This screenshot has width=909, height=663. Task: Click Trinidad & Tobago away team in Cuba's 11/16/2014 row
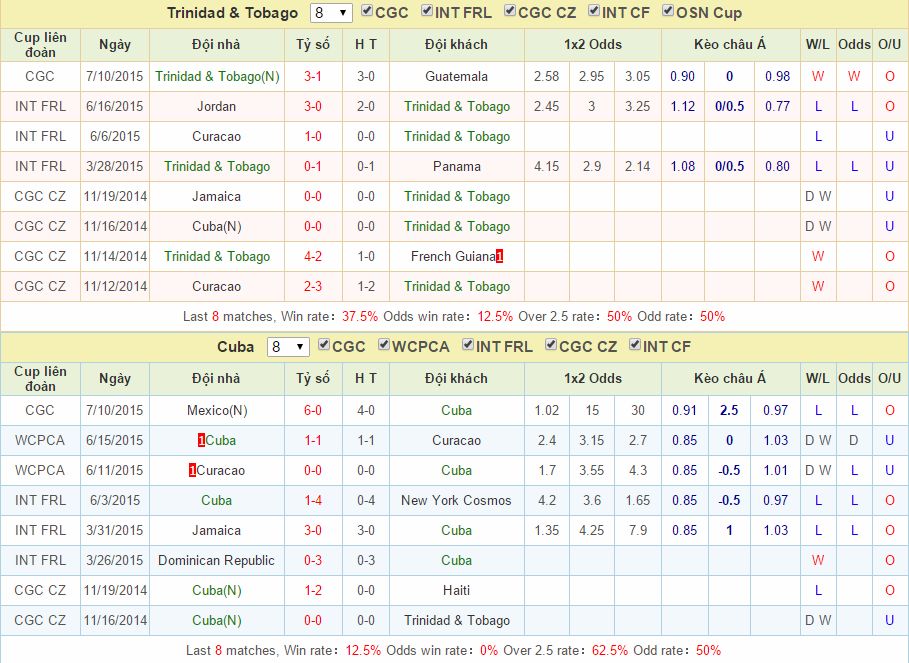tap(457, 621)
